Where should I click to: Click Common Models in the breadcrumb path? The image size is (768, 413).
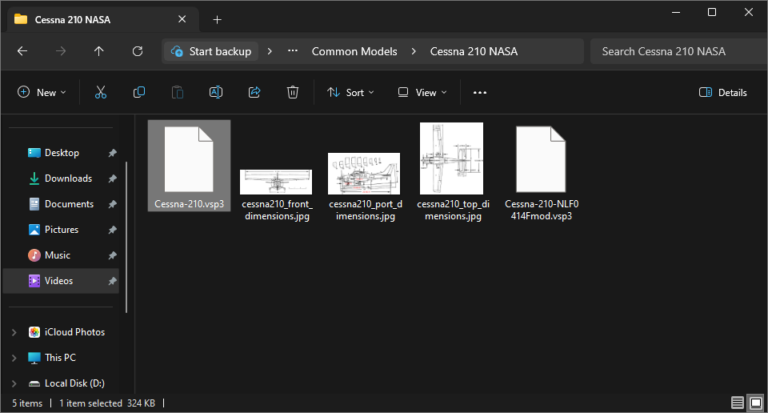[354, 51]
